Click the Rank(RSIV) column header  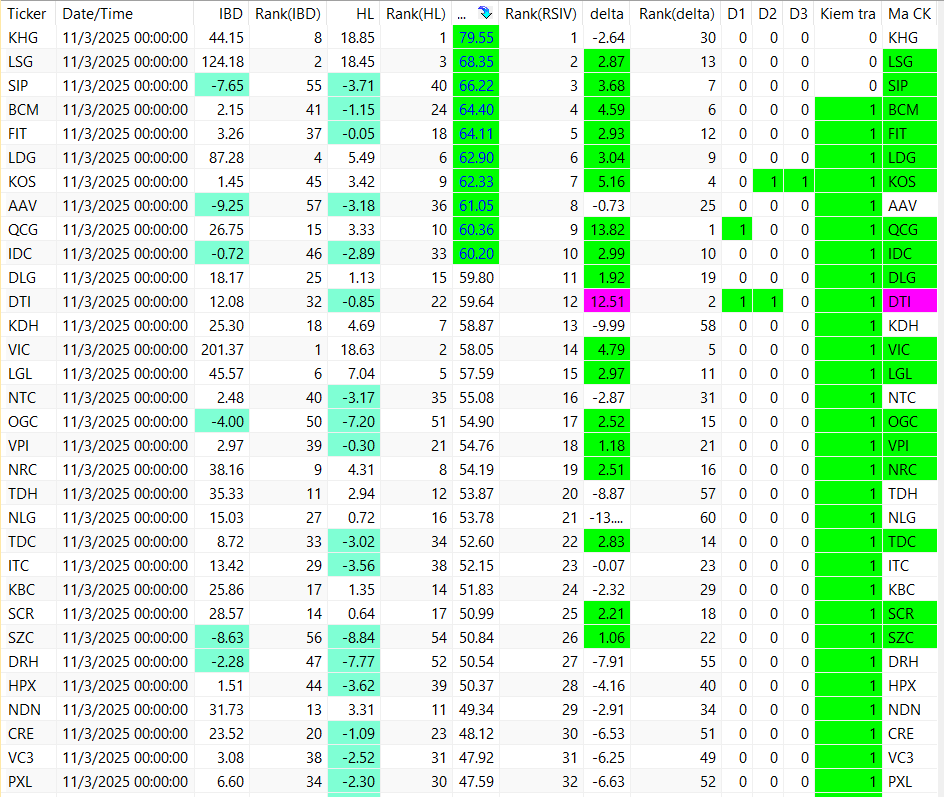[541, 13]
